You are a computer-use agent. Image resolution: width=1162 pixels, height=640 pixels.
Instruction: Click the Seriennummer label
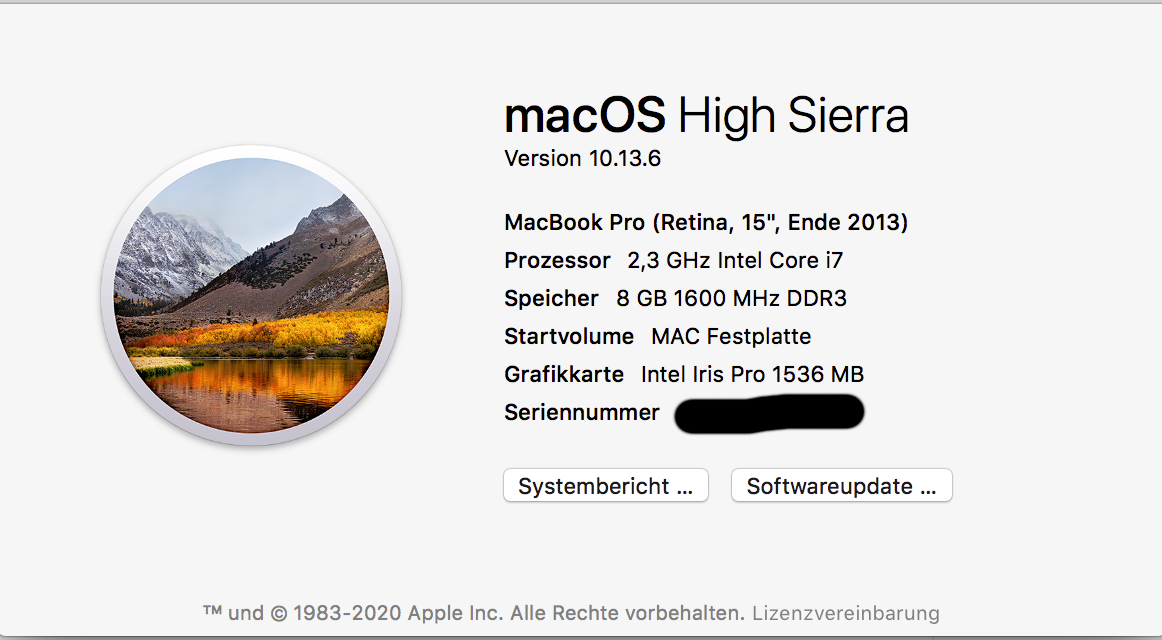point(582,412)
